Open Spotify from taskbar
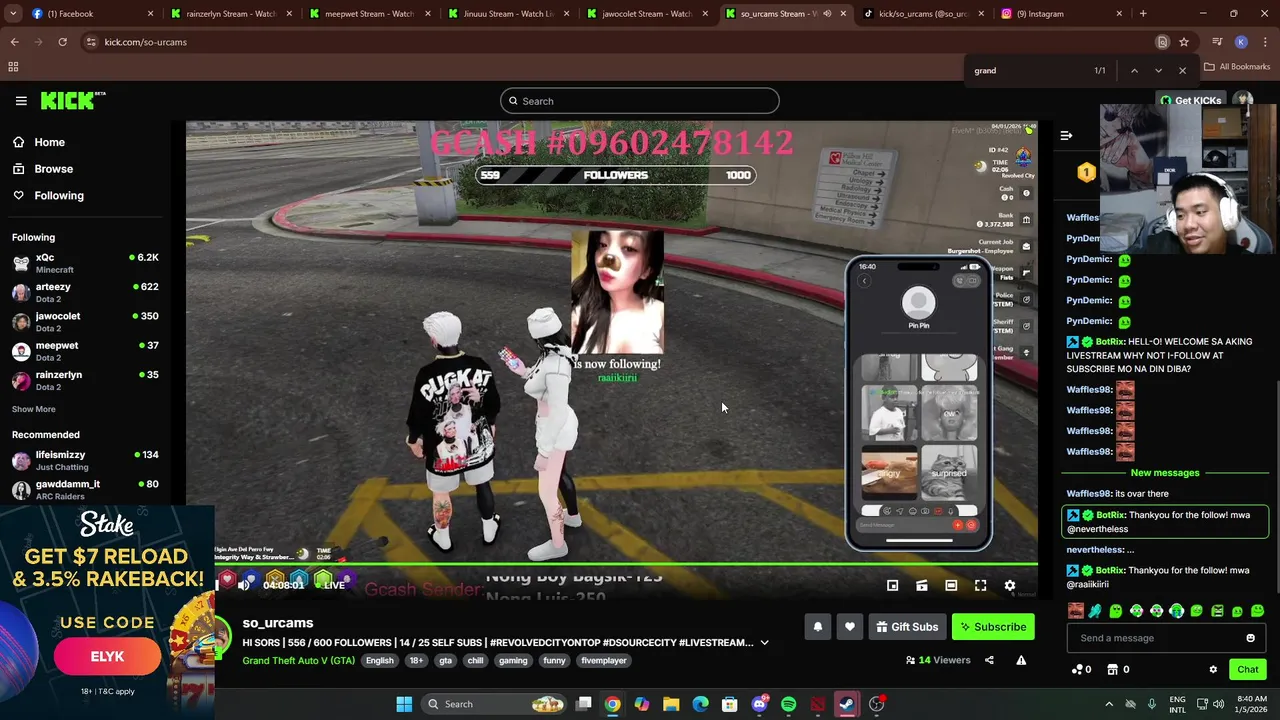Viewport: 1280px width, 720px height. [788, 704]
